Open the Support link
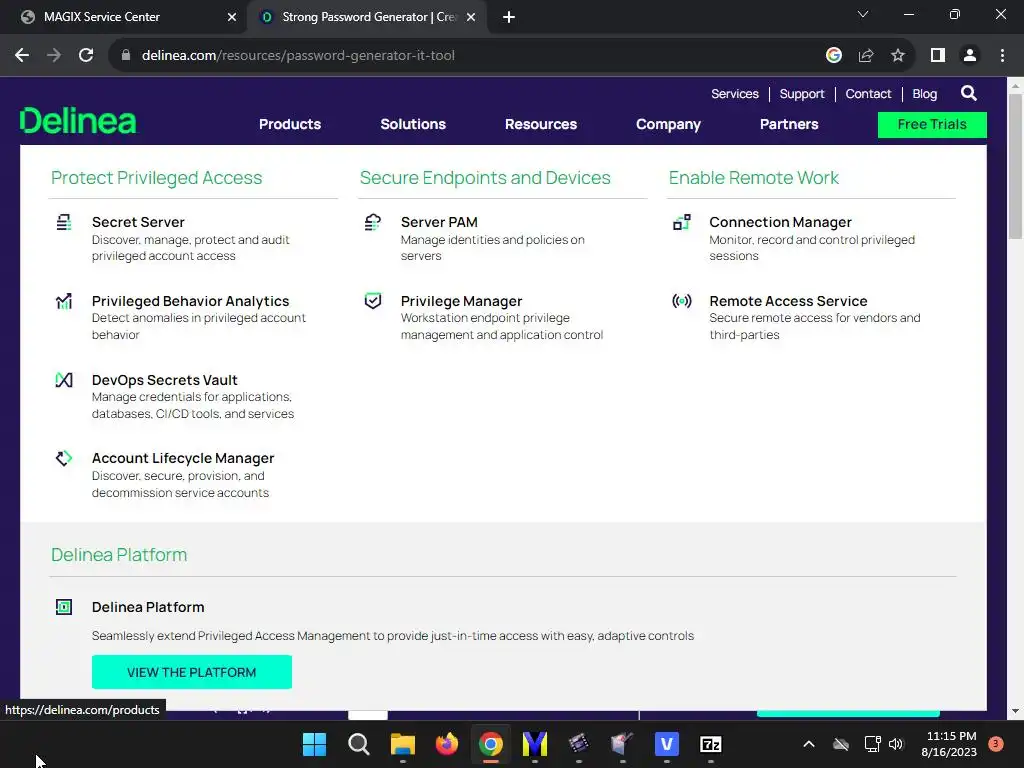 pos(802,93)
